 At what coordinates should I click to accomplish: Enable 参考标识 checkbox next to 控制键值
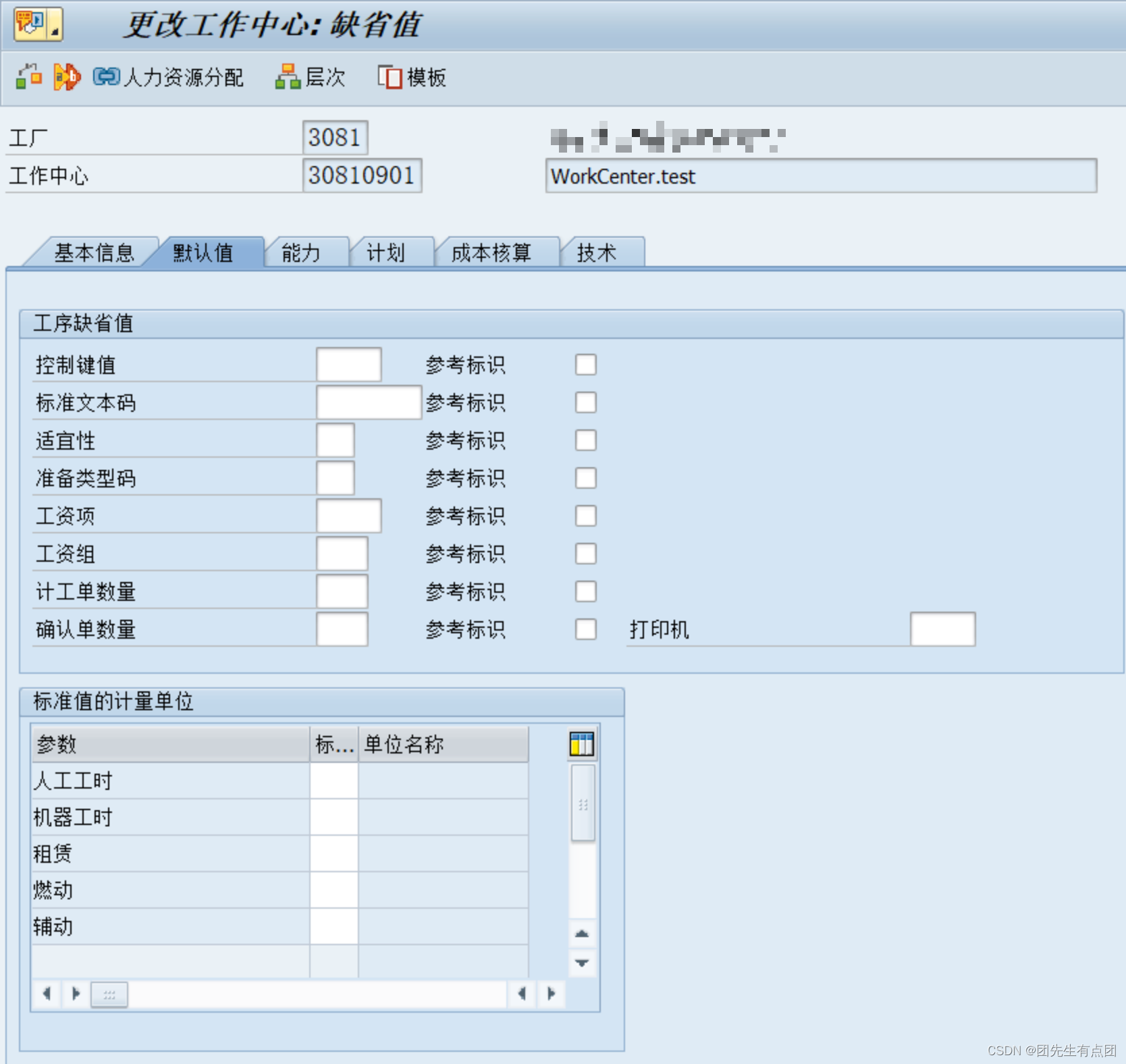tap(586, 364)
